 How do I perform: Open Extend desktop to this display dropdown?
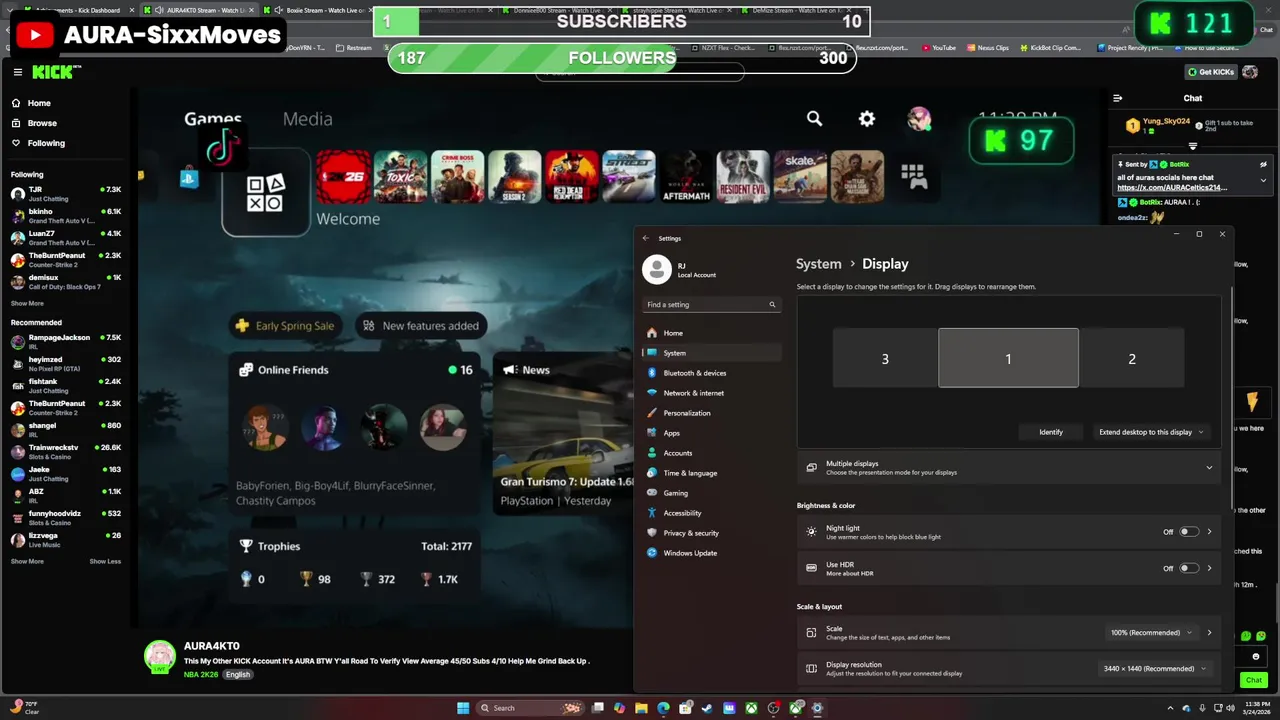click(x=1151, y=432)
